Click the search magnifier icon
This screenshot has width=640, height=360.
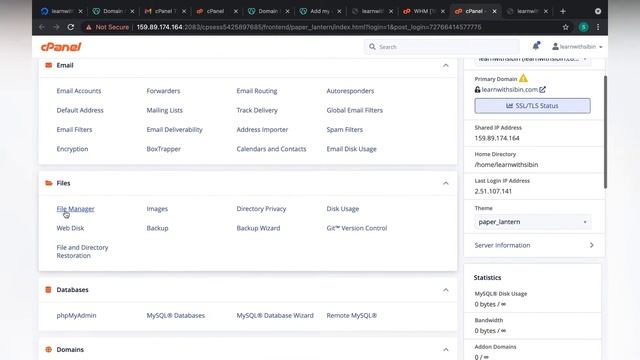pos(372,47)
